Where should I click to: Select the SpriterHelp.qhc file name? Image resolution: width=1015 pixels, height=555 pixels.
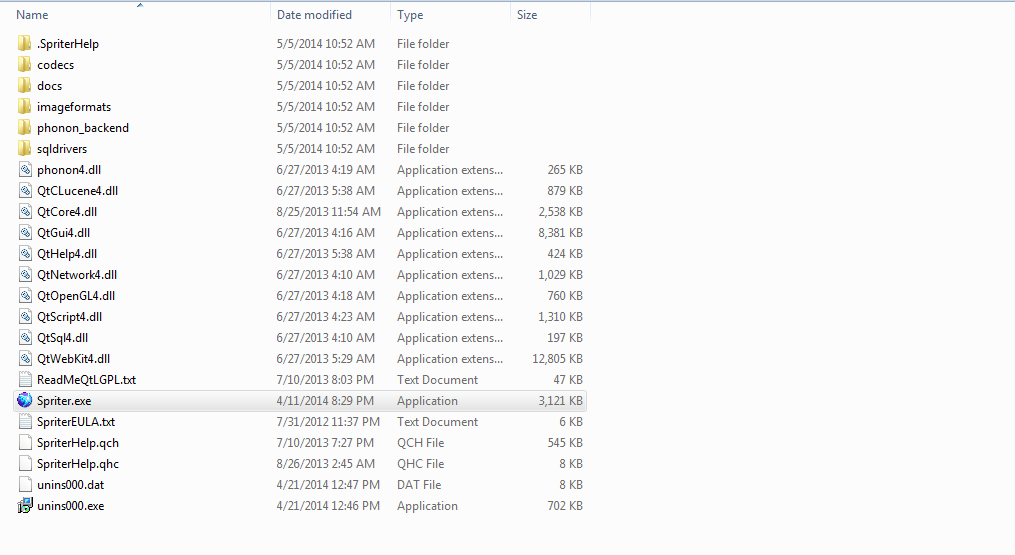click(78, 464)
